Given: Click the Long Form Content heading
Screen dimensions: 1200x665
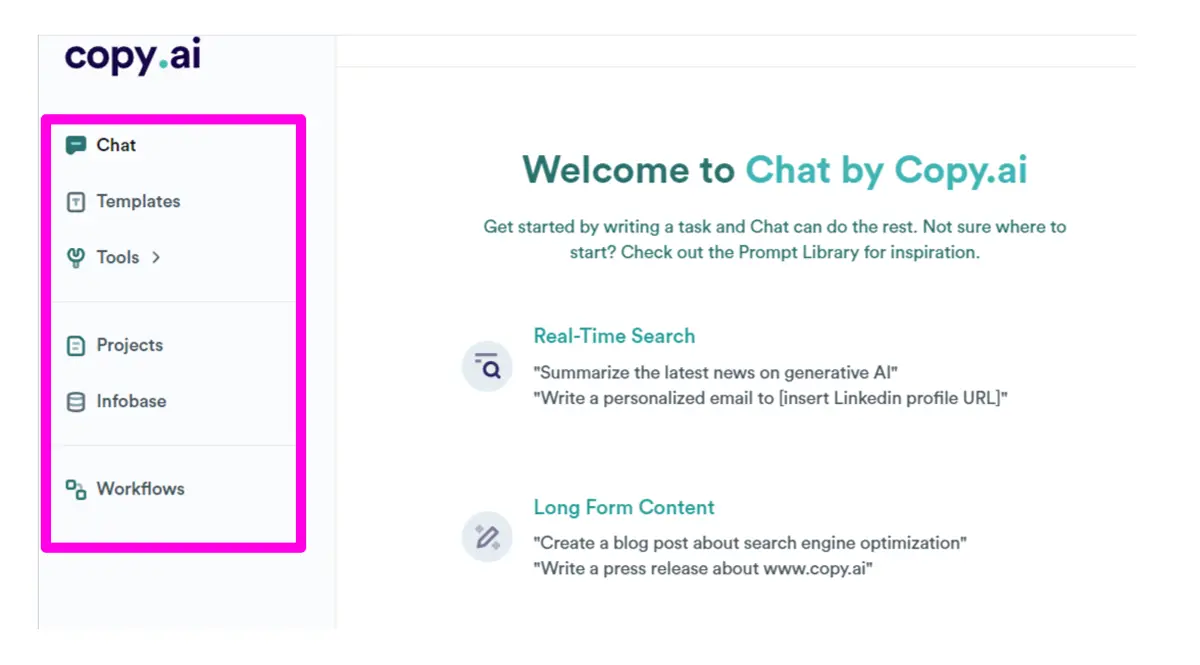Looking at the screenshot, I should 624,507.
